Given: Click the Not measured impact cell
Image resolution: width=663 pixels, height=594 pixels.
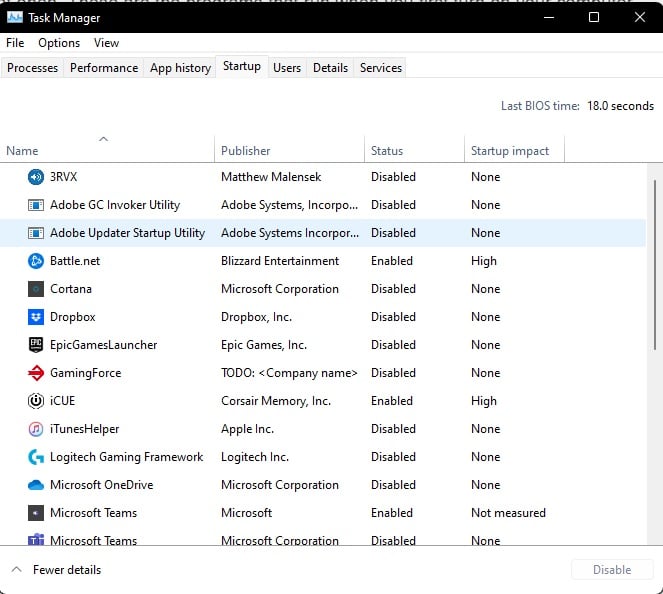Looking at the screenshot, I should tap(508, 513).
